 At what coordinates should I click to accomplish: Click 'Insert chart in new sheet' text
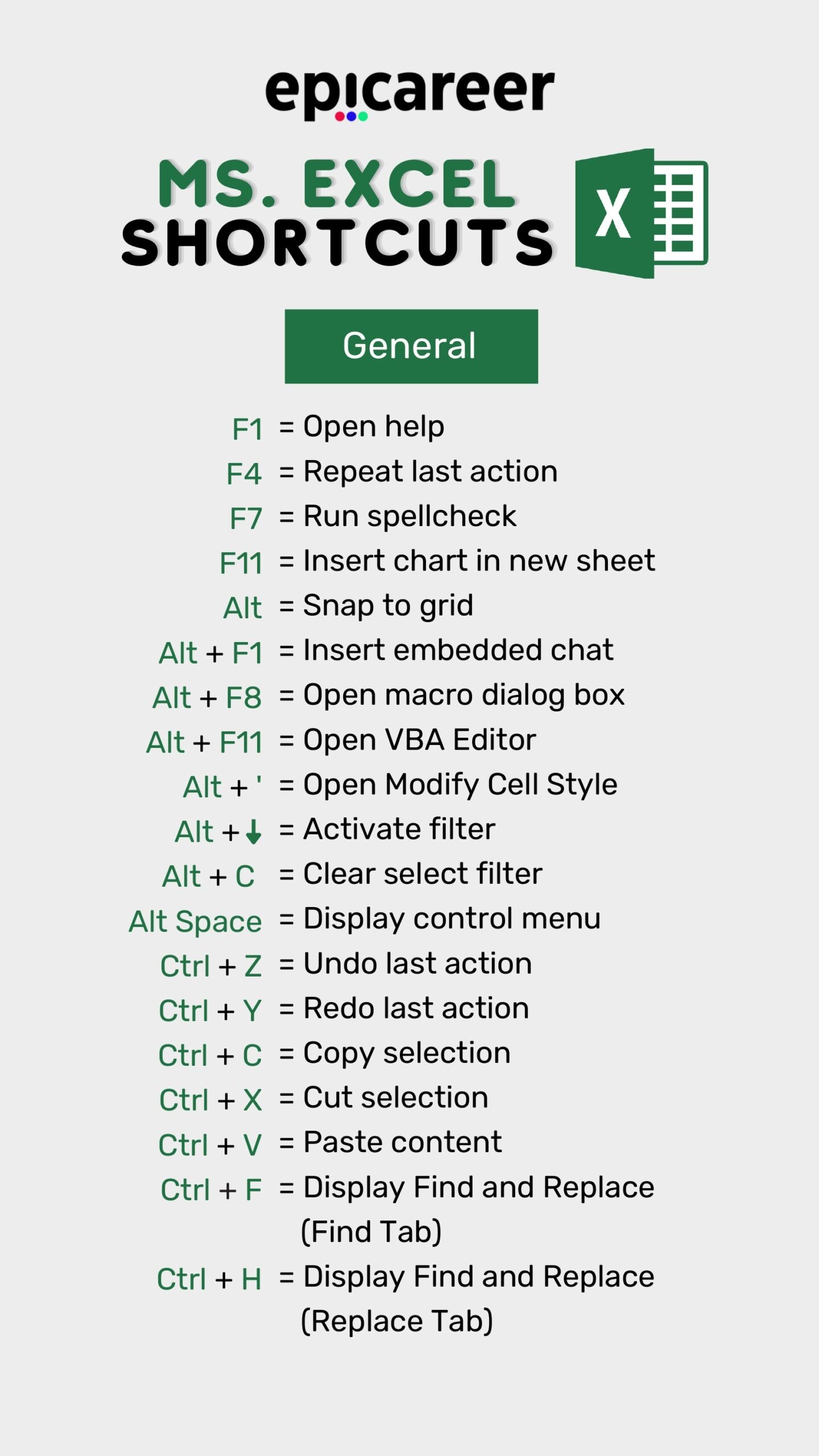coord(479,561)
